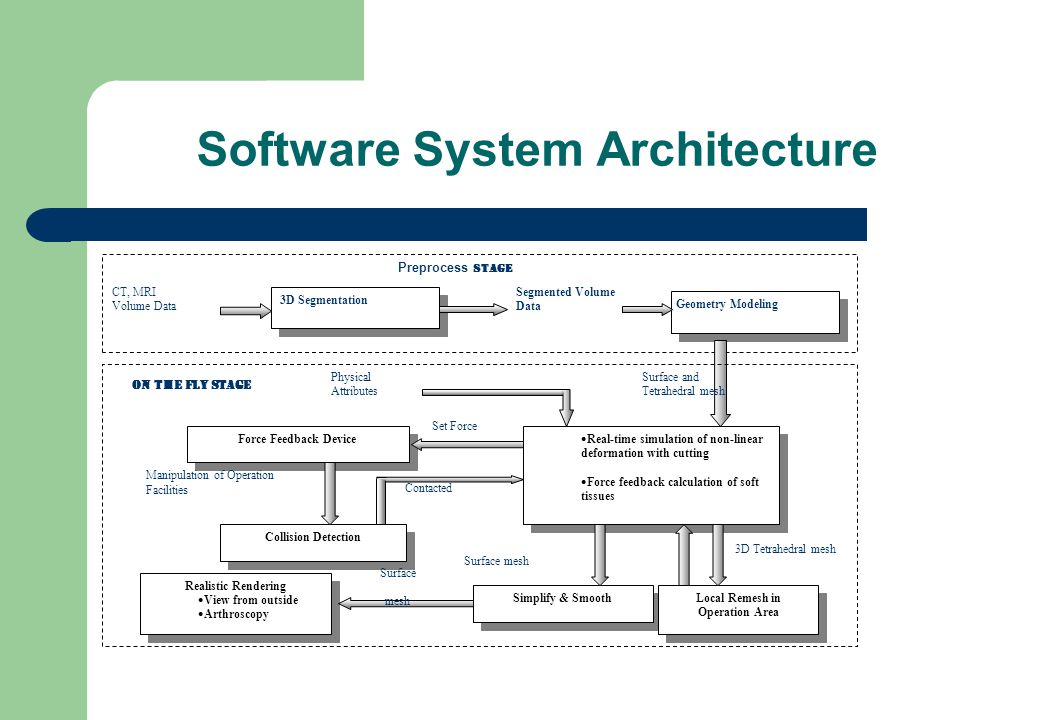Click the 3D Tetrahedral mesh label

785,549
